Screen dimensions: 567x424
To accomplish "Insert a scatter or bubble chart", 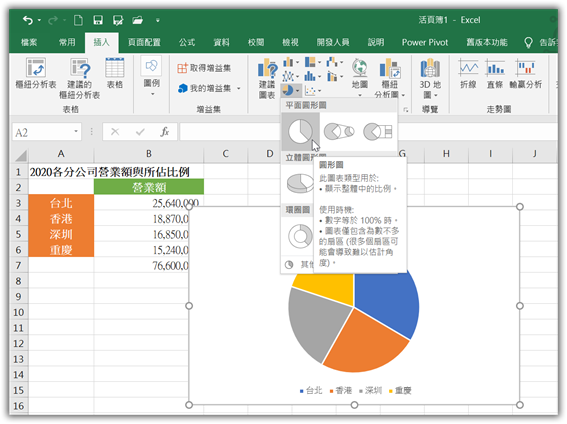I will pyautogui.click(x=312, y=90).
